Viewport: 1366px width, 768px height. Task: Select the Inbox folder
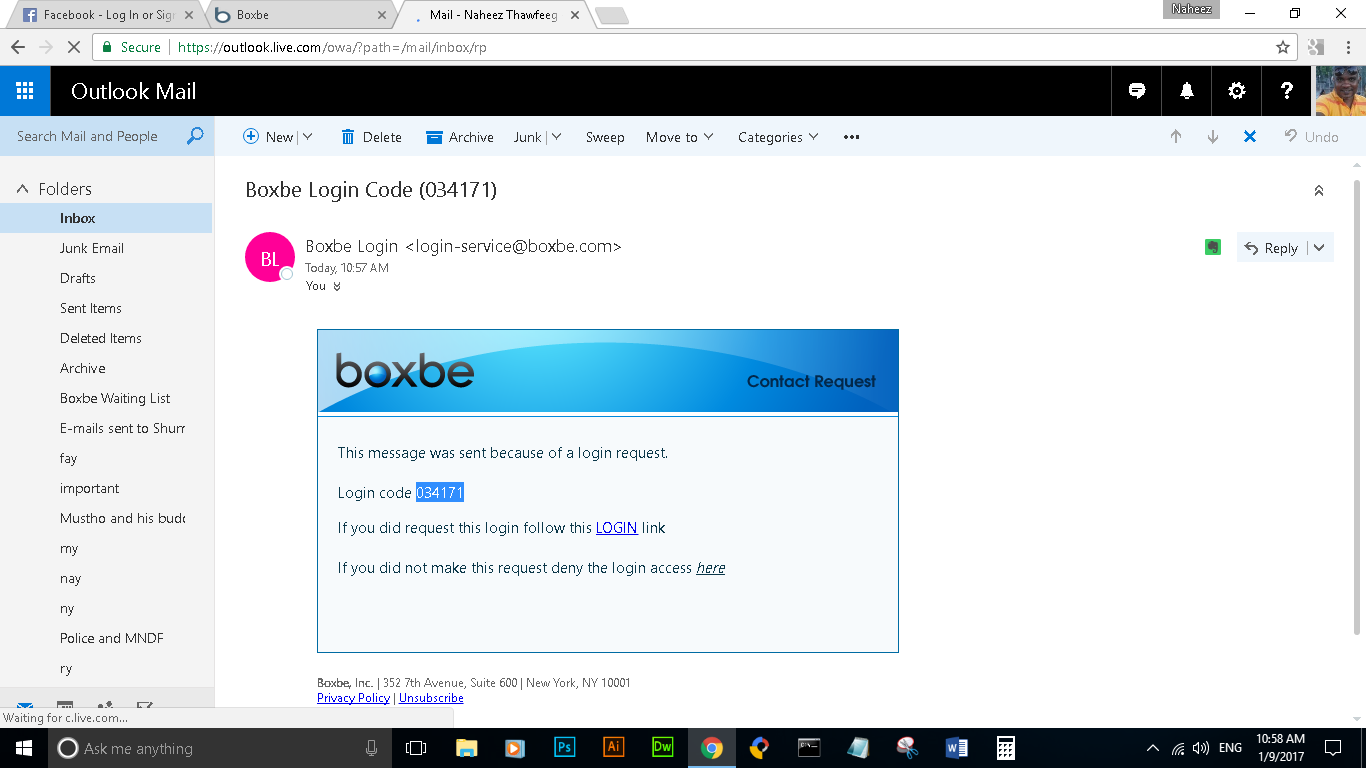106,218
